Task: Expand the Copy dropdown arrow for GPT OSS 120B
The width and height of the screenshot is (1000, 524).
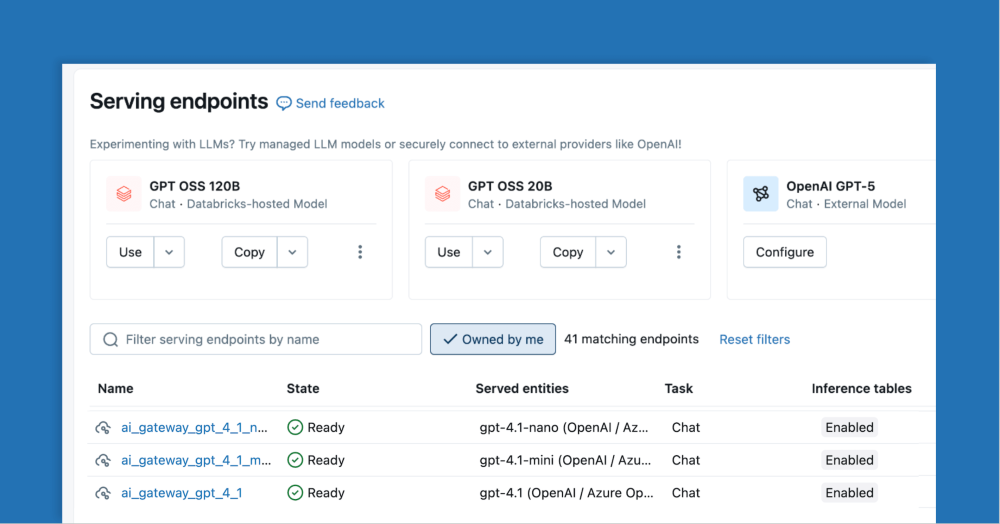Action: click(292, 252)
